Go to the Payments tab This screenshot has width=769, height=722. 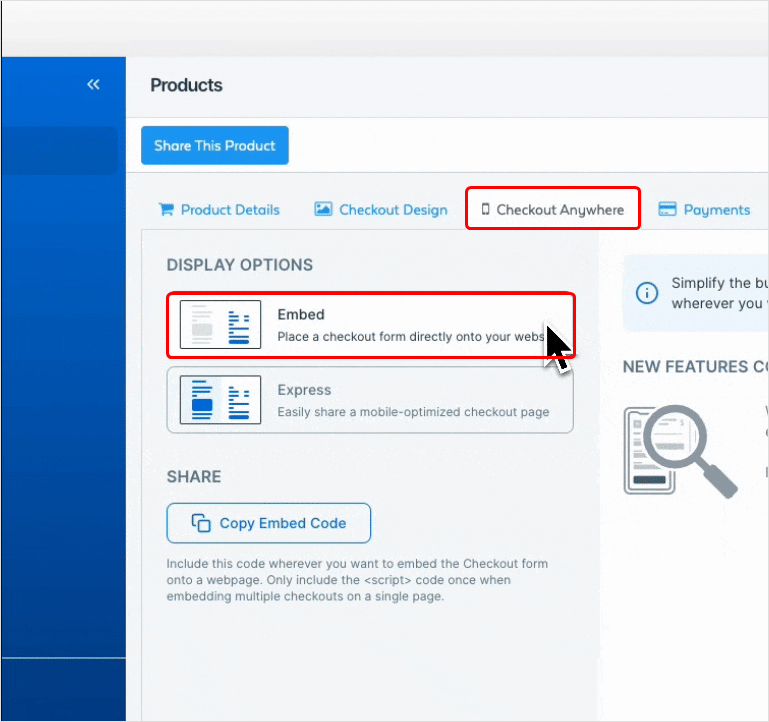click(716, 210)
